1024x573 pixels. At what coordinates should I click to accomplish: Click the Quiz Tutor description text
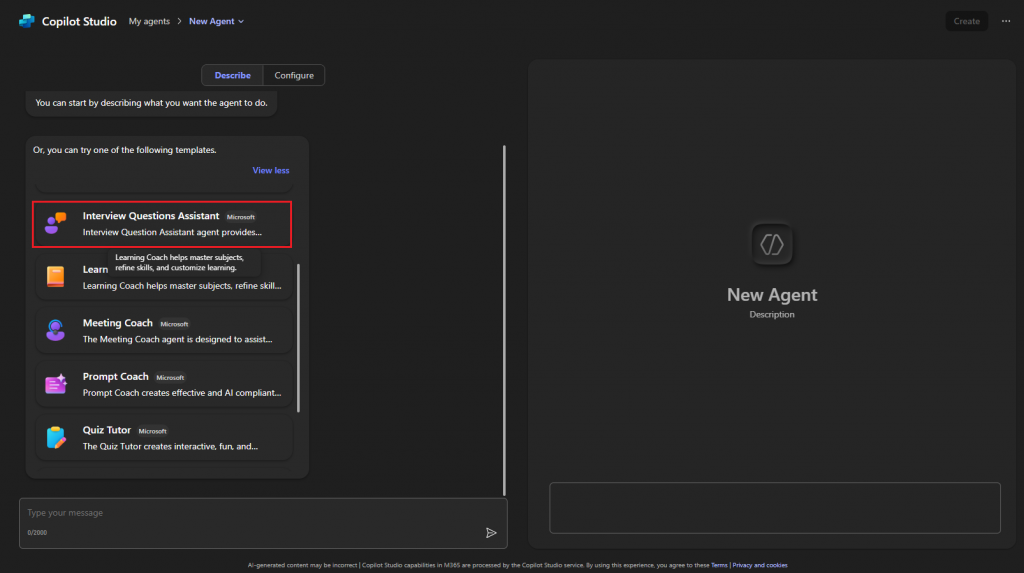pos(170,446)
